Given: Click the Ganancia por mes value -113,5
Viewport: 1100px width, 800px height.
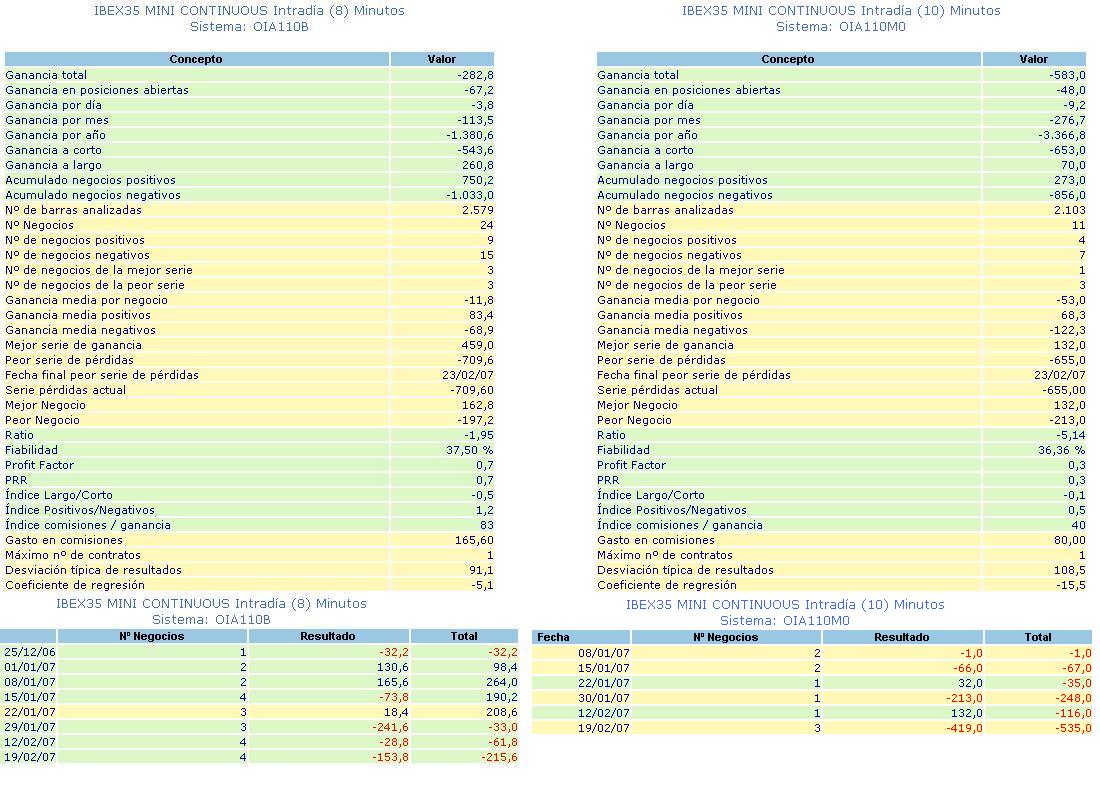Looking at the screenshot, I should (475, 120).
